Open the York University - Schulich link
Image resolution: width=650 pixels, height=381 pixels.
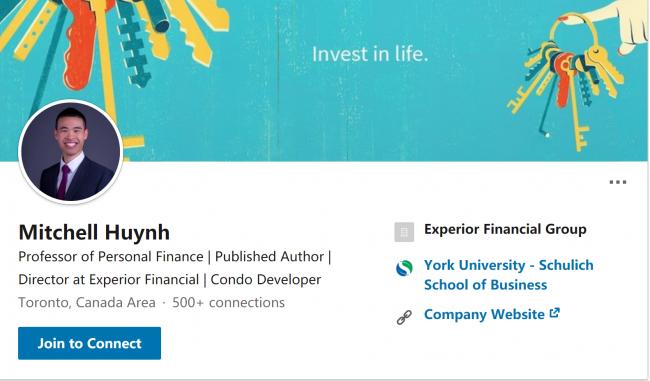[x=508, y=265]
